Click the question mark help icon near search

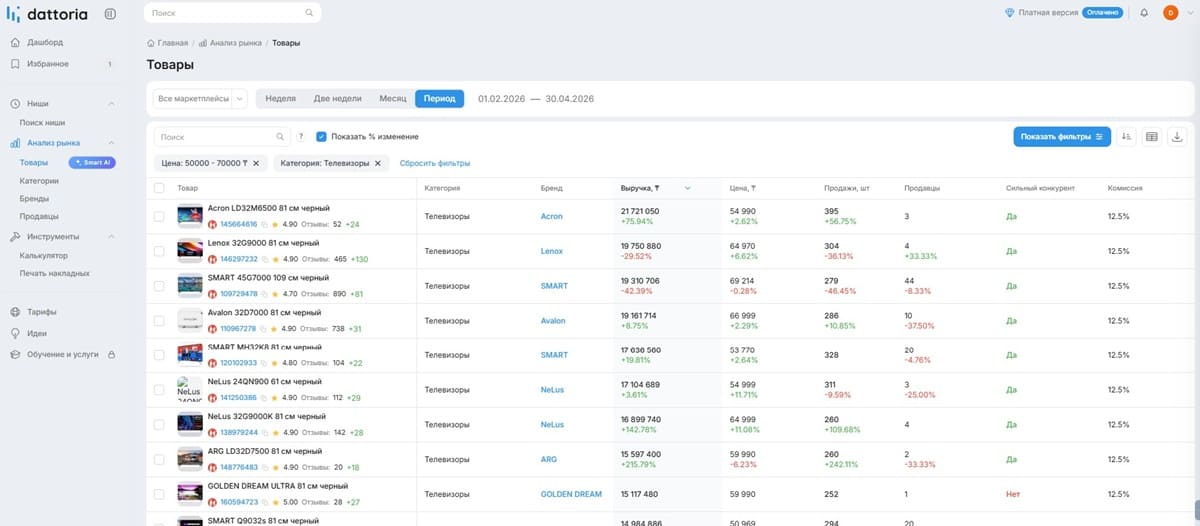pyautogui.click(x=301, y=137)
